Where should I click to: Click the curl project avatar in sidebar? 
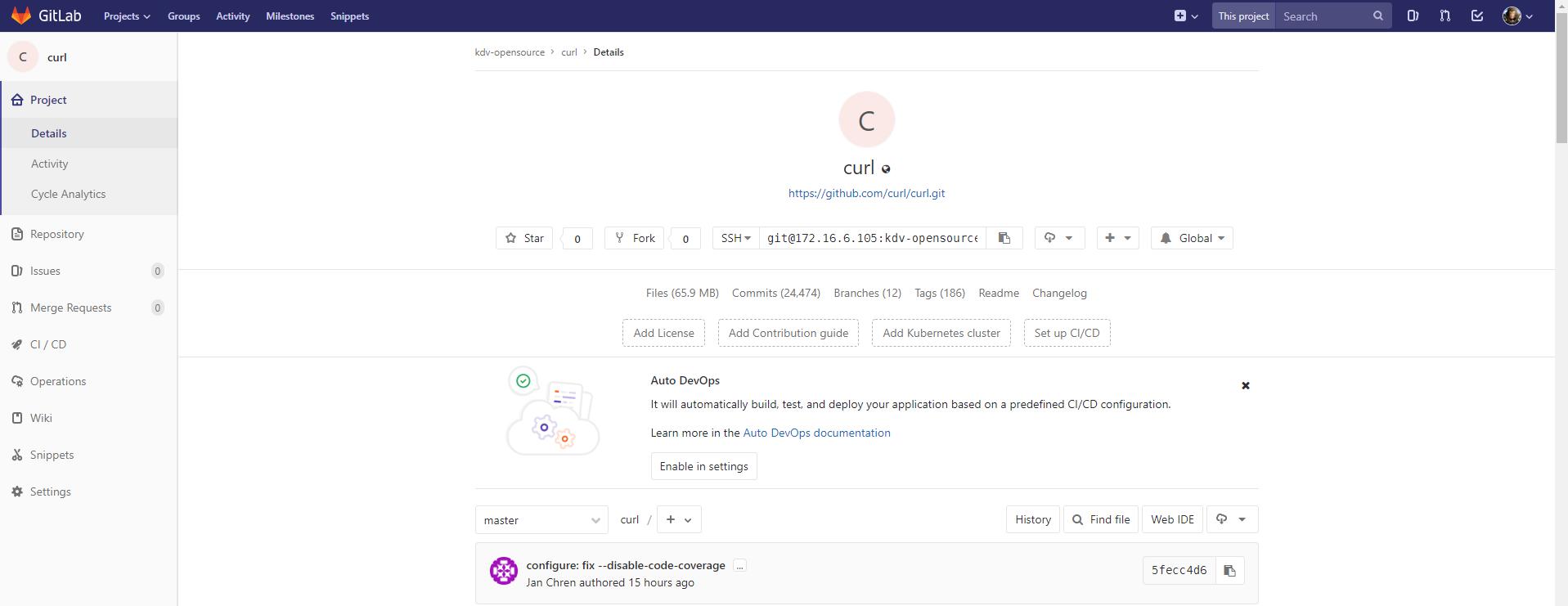coord(23,56)
